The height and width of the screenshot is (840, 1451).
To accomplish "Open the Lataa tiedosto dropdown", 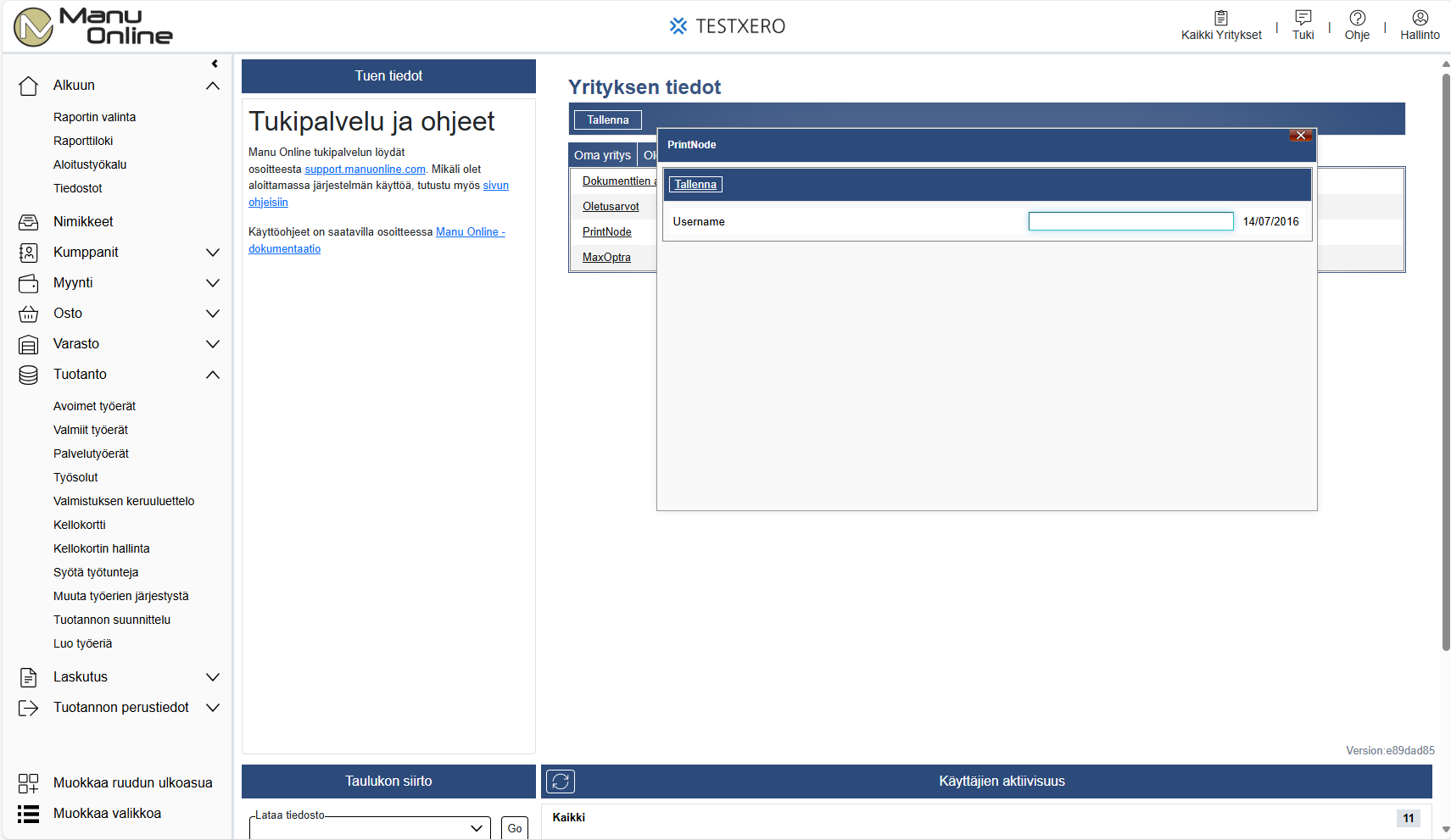I will (370, 828).
